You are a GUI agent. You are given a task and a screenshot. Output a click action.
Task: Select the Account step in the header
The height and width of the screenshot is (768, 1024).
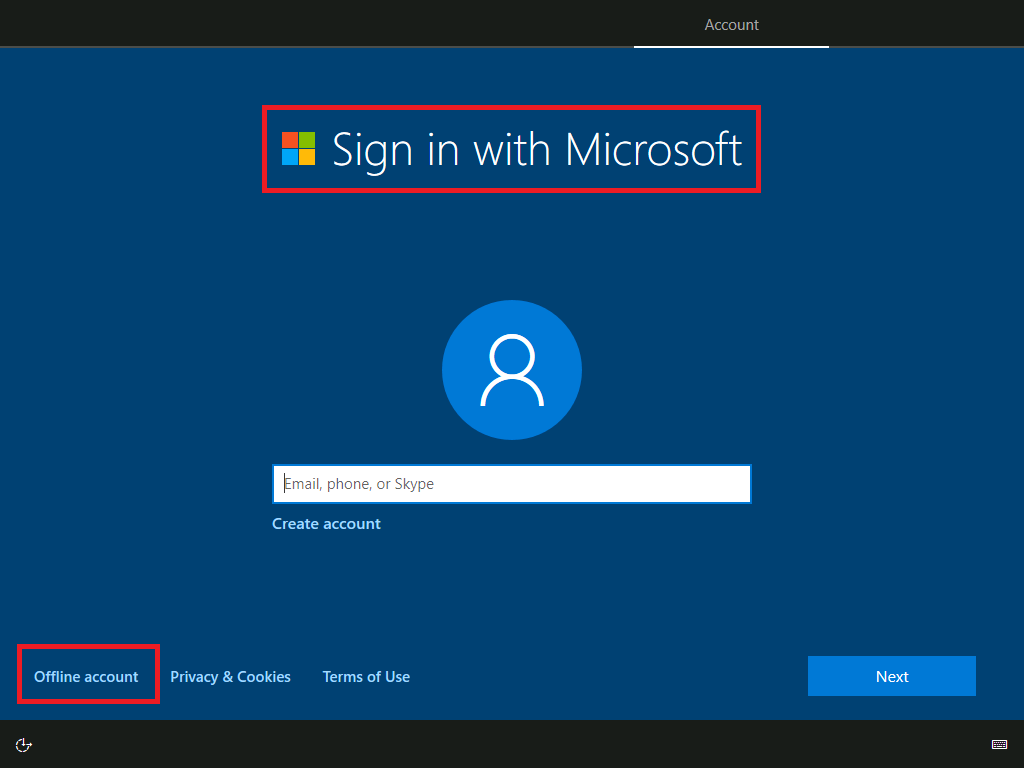731,24
